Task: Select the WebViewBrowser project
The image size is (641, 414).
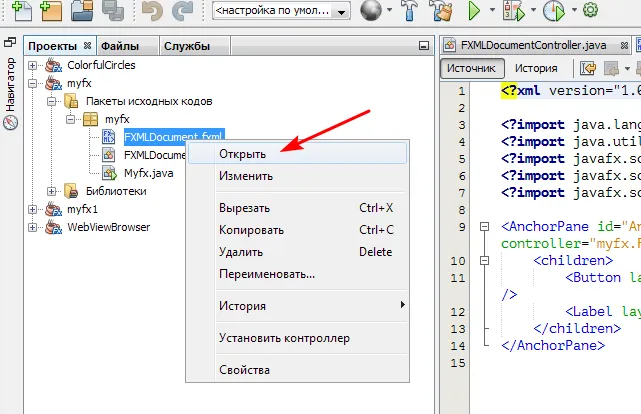Action: point(108,227)
